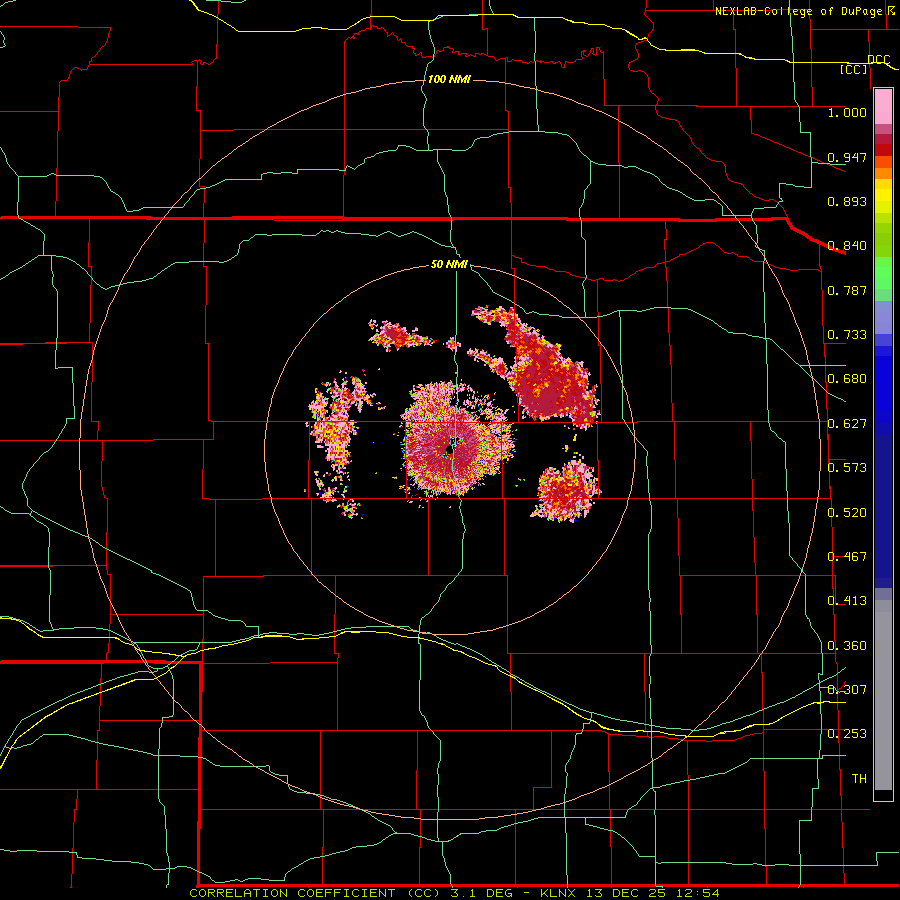This screenshot has width=900, height=900.
Task: Click the 0.253 scale value
Action: pyautogui.click(x=847, y=734)
